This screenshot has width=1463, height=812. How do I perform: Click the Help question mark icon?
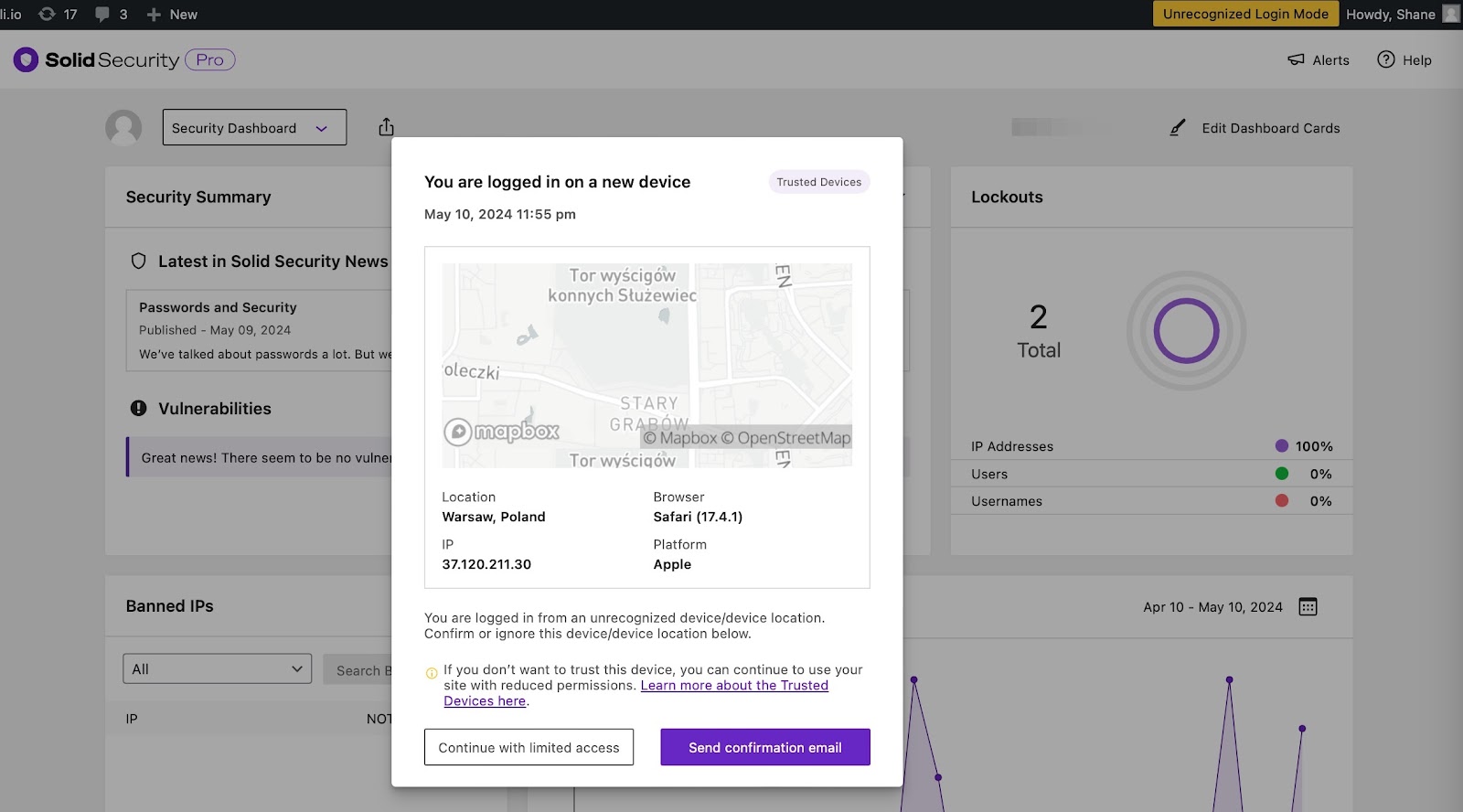[1386, 60]
